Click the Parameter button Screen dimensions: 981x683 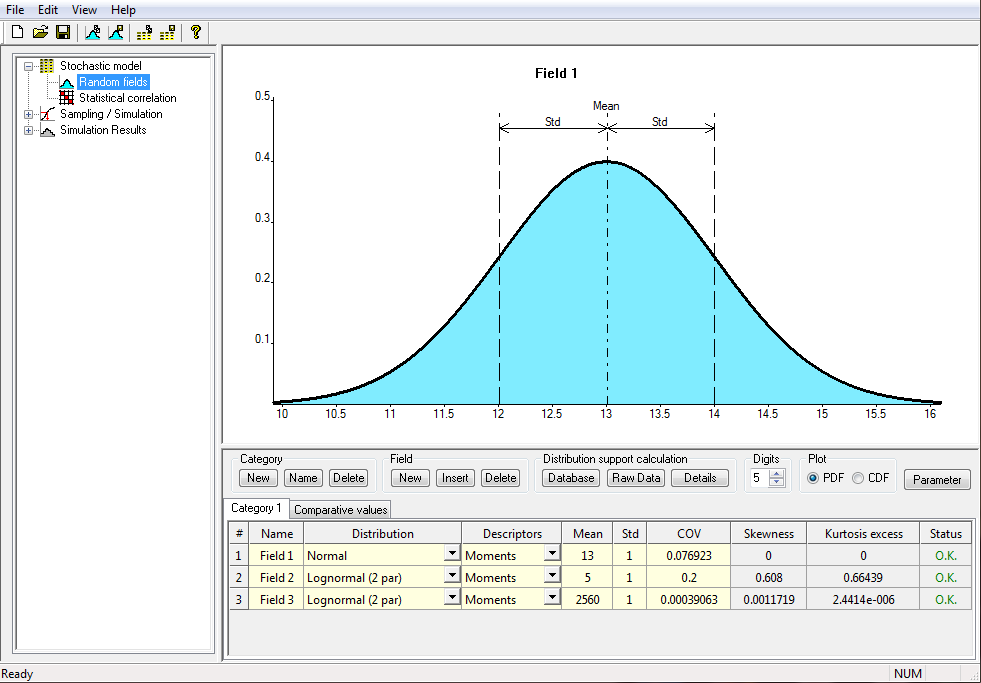click(937, 480)
